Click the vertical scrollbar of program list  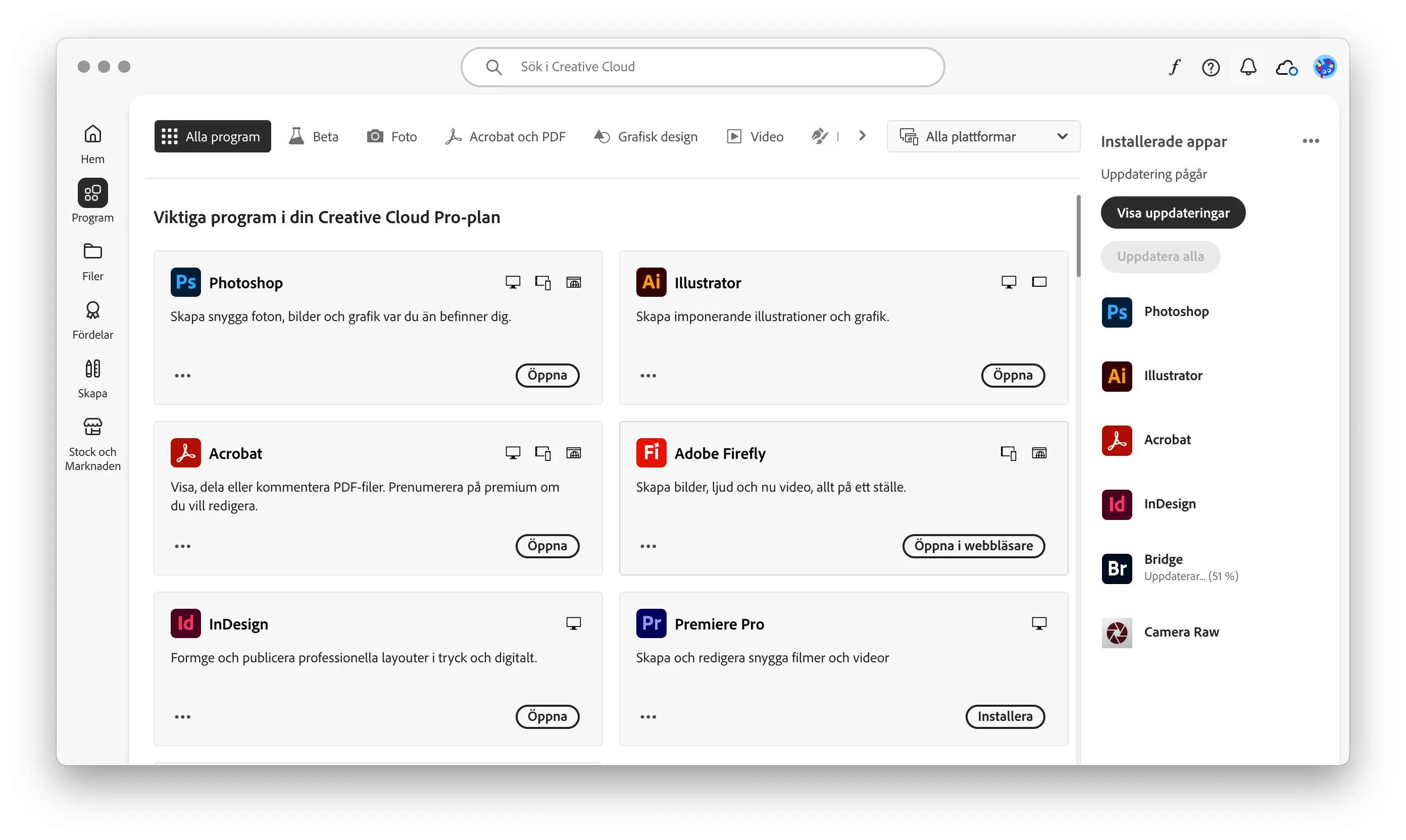1078,237
